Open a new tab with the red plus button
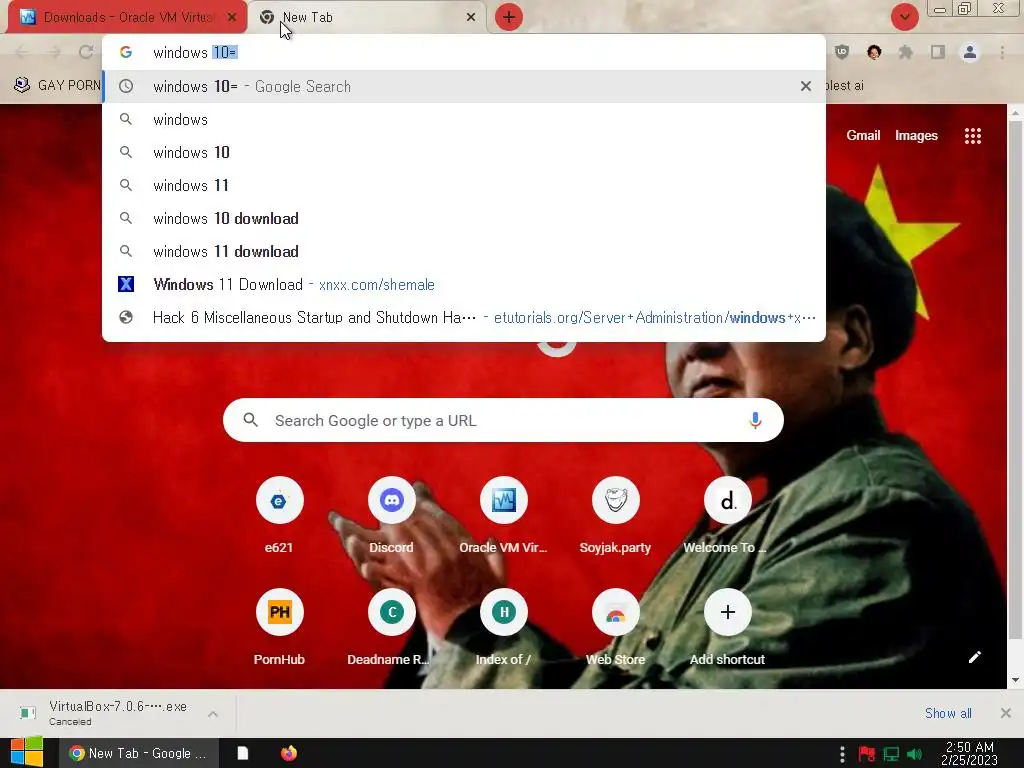The height and width of the screenshot is (768, 1024). pos(509,18)
